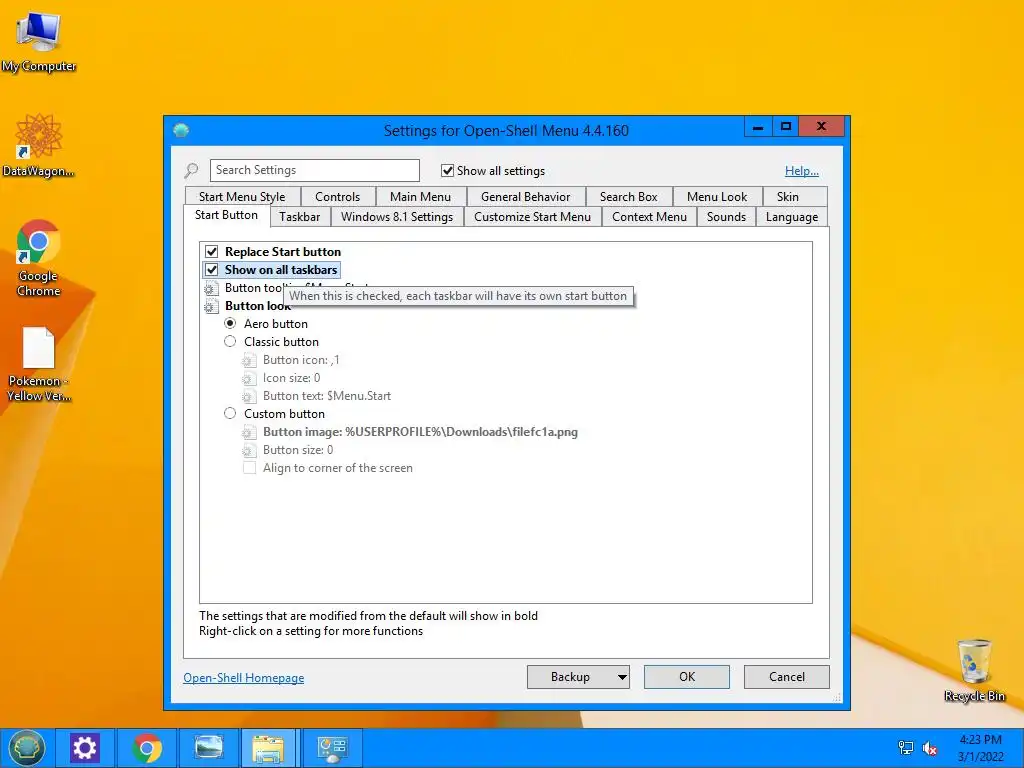Select the Icon size: 0 setting
Image resolution: width=1024 pixels, height=768 pixels.
point(291,378)
